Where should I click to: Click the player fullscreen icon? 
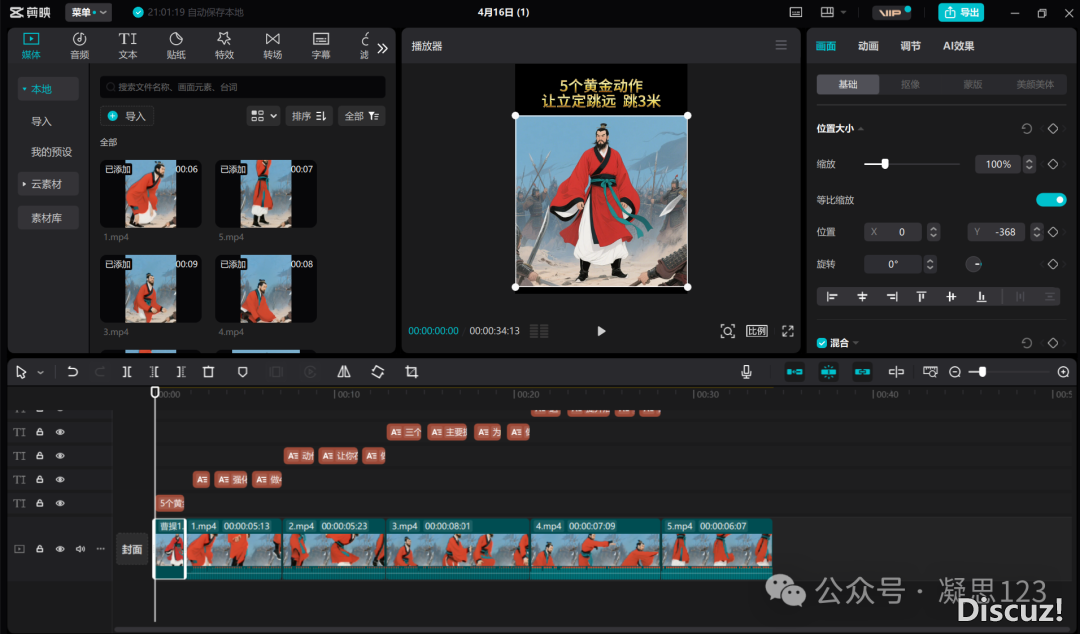coord(788,331)
